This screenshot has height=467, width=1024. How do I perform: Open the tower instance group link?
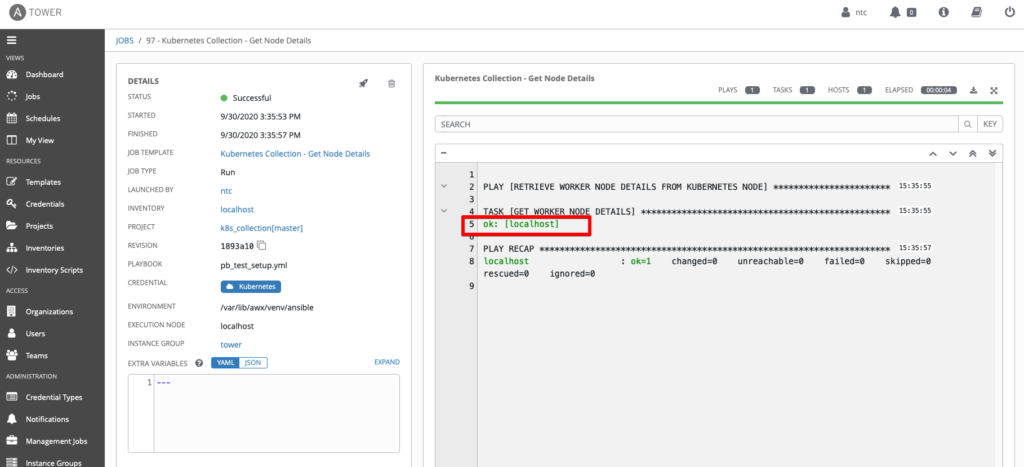pyautogui.click(x=231, y=345)
